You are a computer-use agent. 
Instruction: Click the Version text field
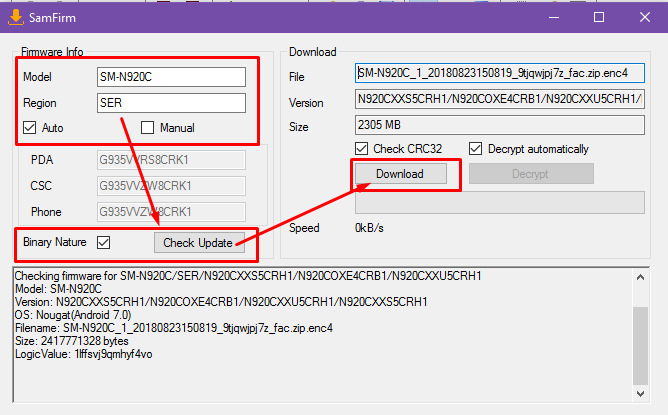coord(500,100)
